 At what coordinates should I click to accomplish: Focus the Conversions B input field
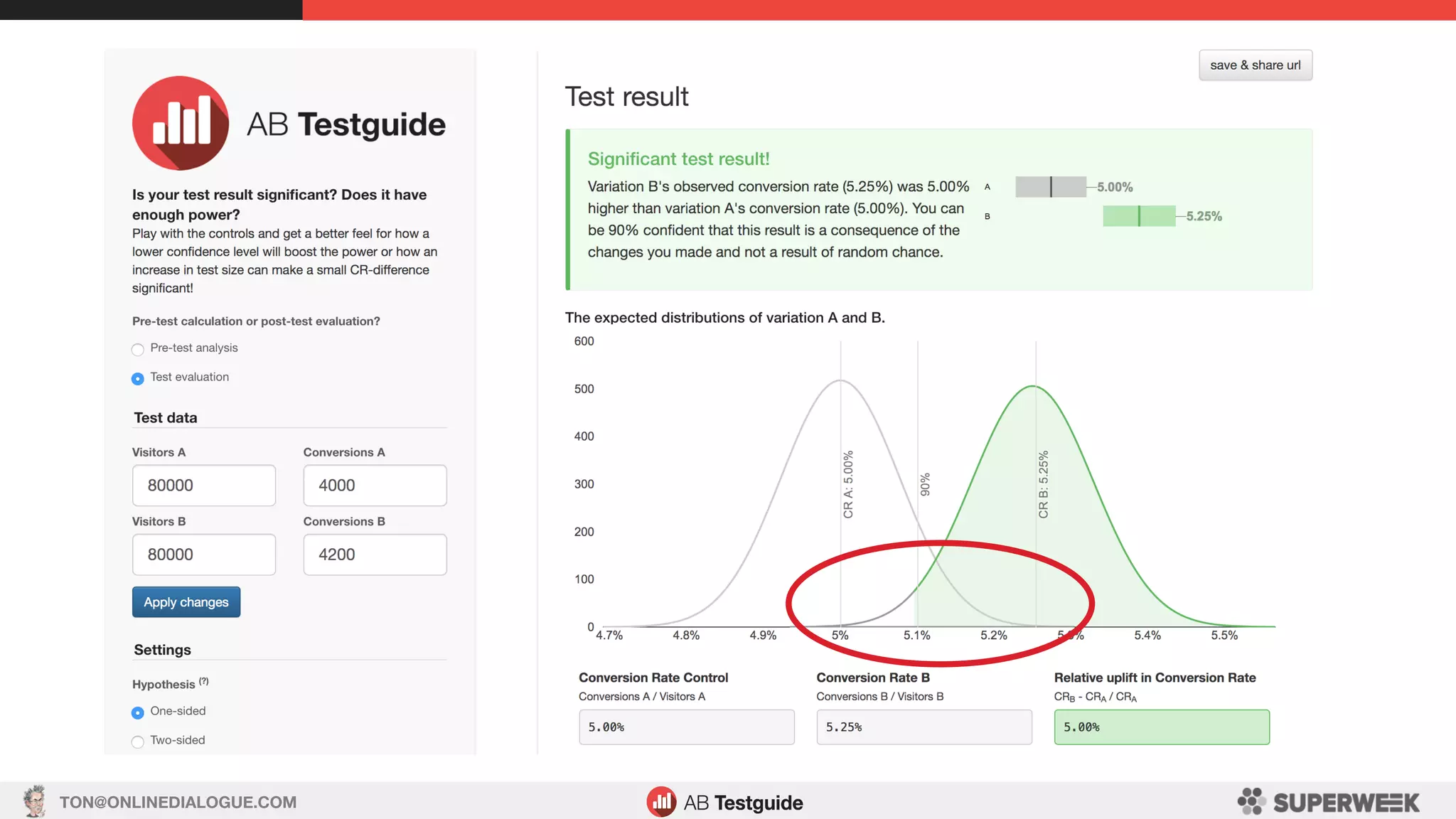[375, 555]
